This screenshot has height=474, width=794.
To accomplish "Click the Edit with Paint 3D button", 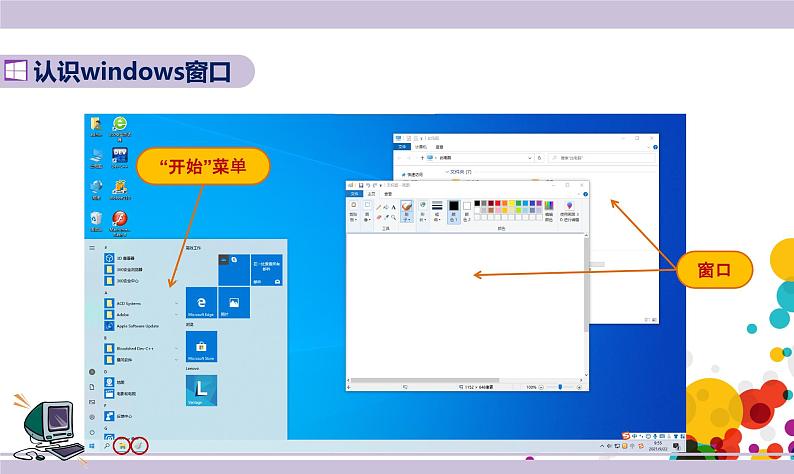I will coord(570,211).
